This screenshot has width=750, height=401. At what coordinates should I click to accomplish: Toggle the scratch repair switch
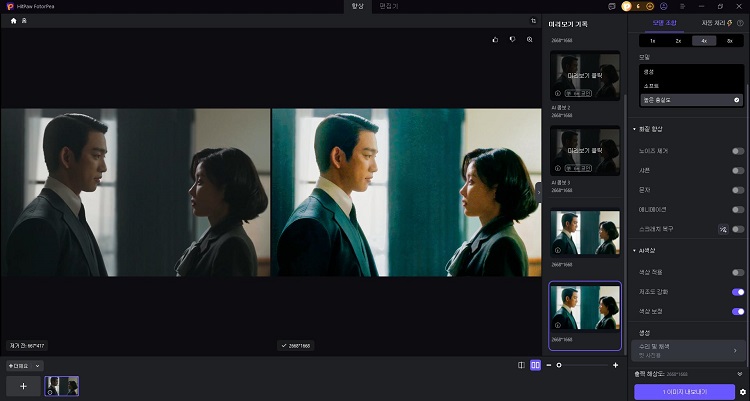pos(738,229)
